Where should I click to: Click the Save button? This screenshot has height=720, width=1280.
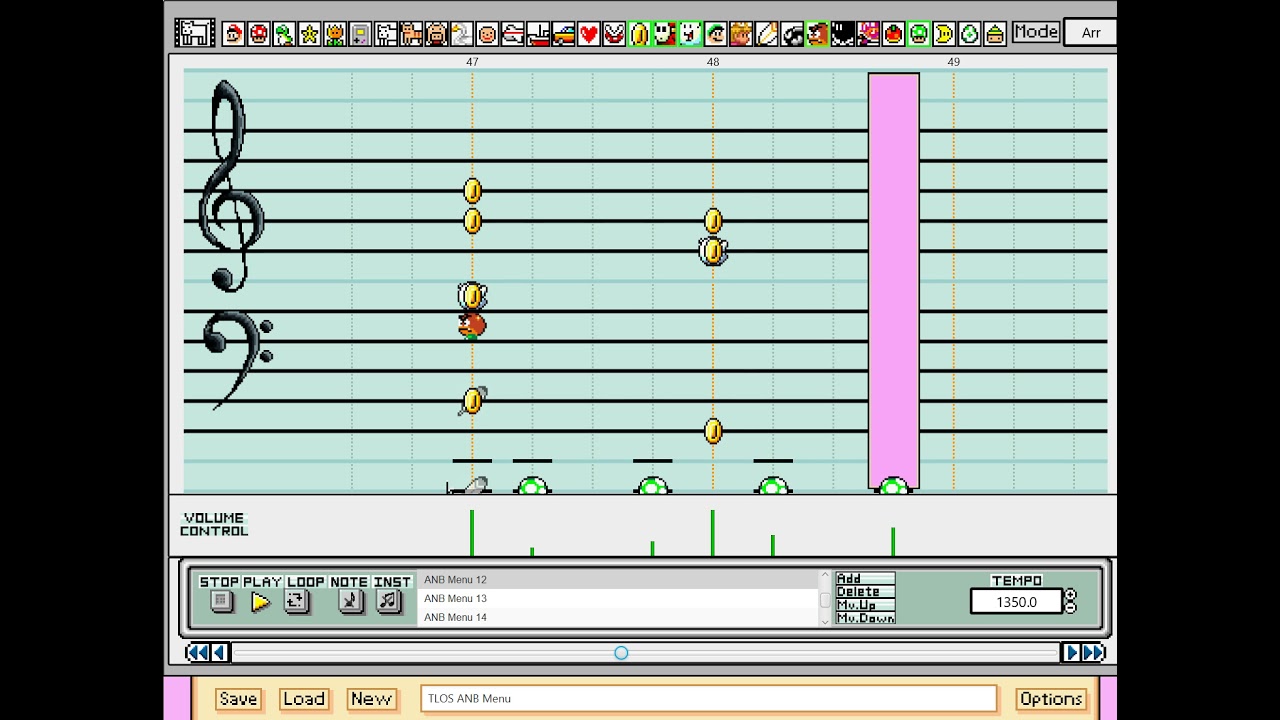pos(238,699)
